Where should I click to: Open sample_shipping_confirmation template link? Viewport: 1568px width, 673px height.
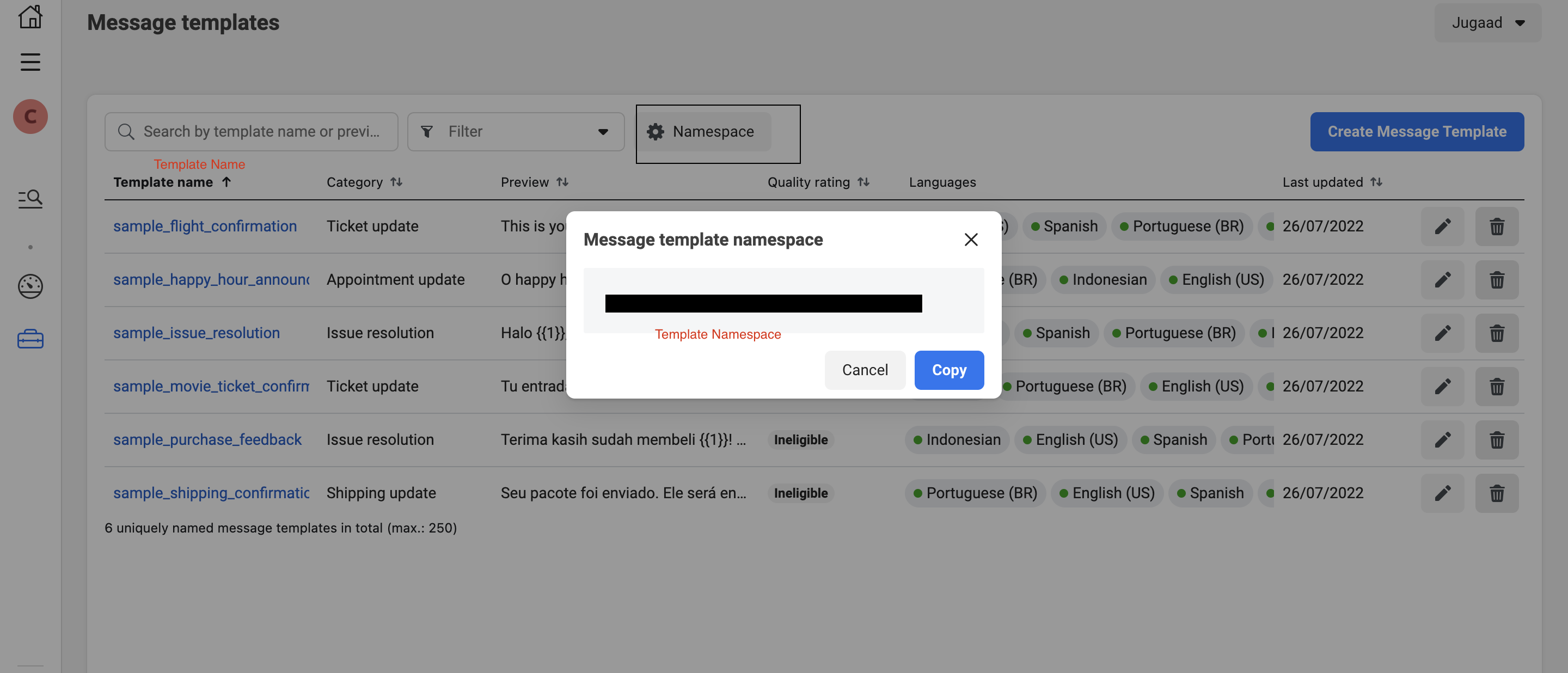click(x=211, y=493)
